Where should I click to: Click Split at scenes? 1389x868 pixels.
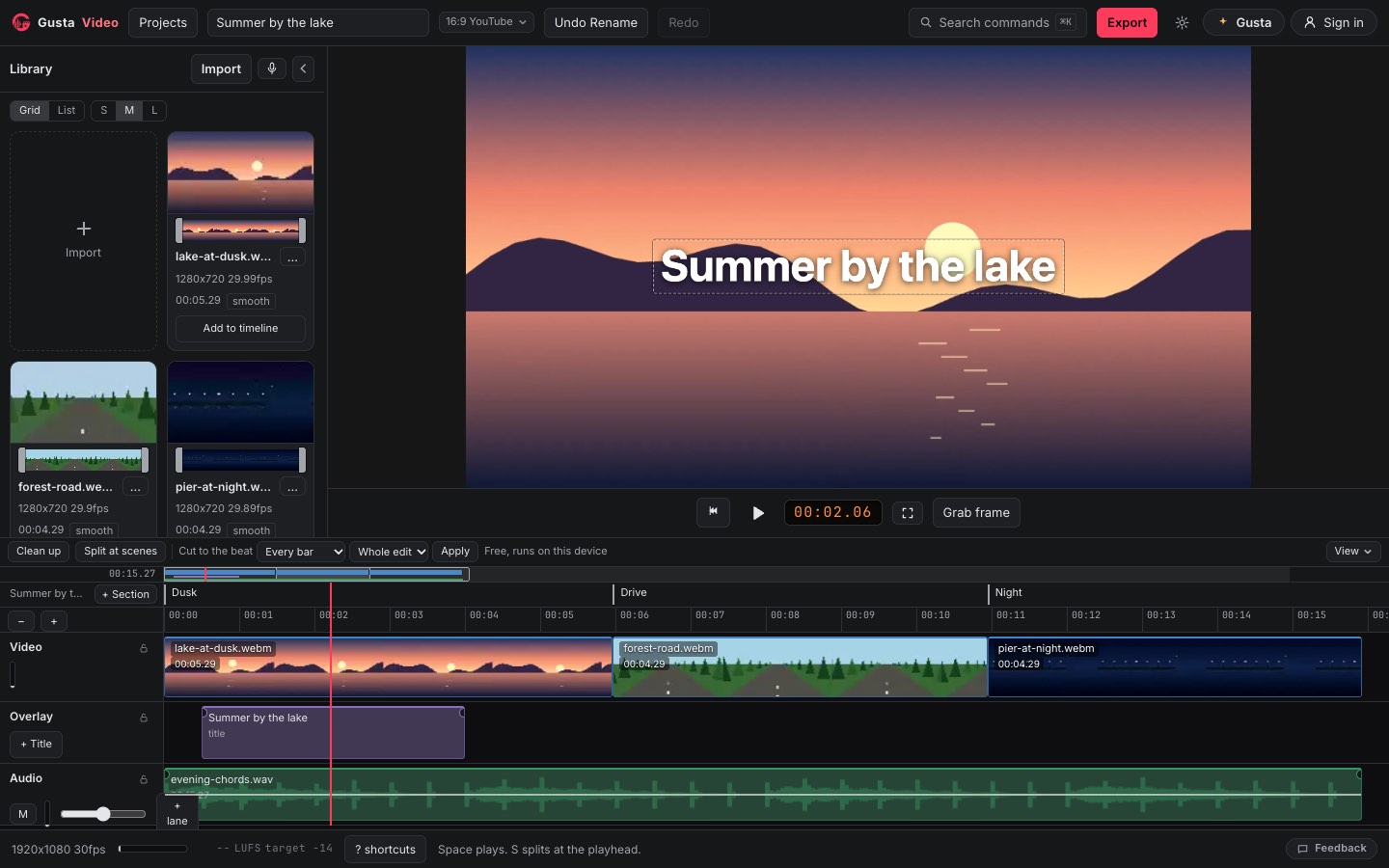tap(121, 552)
